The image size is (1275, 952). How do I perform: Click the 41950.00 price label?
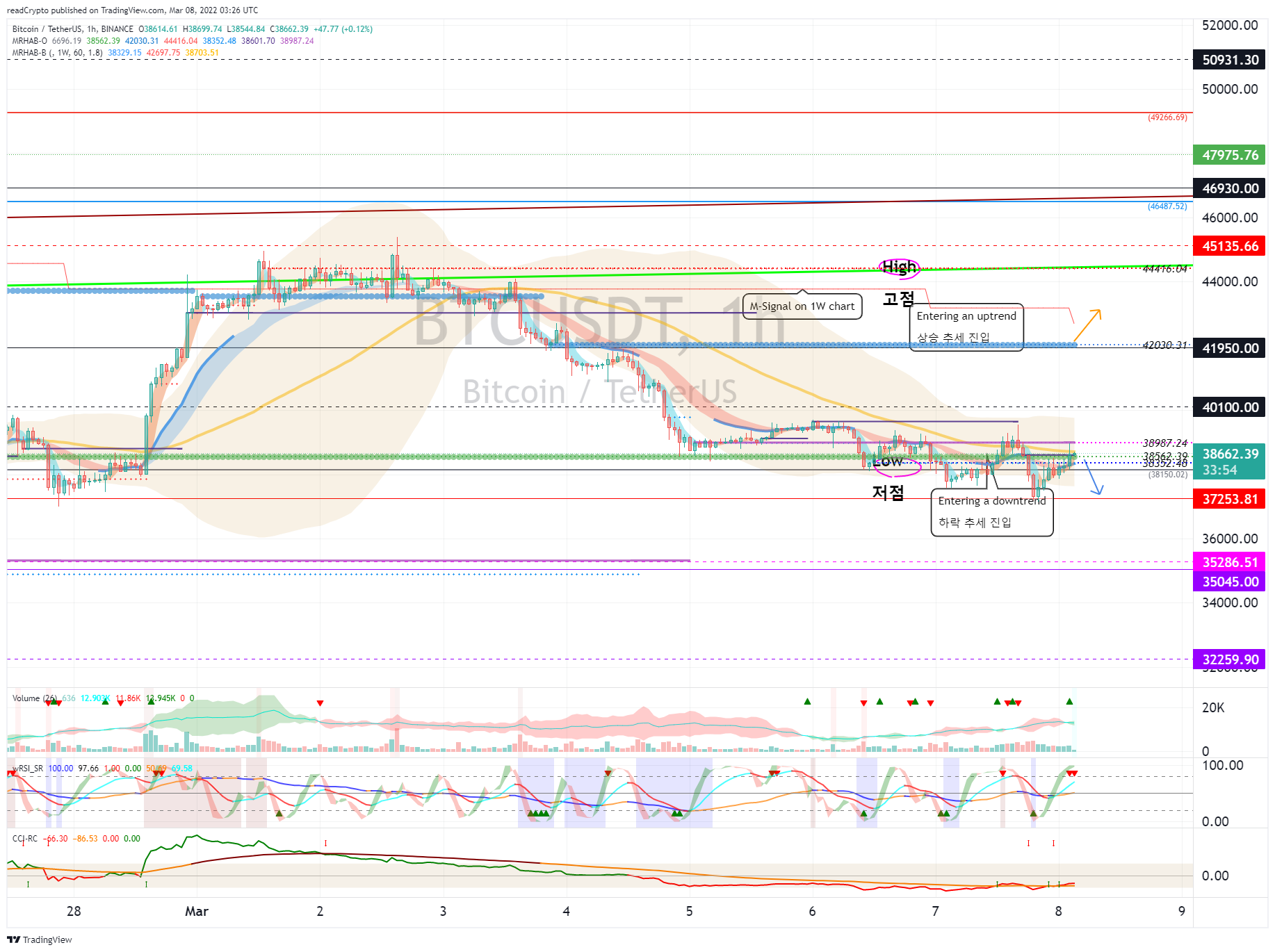coord(1229,348)
